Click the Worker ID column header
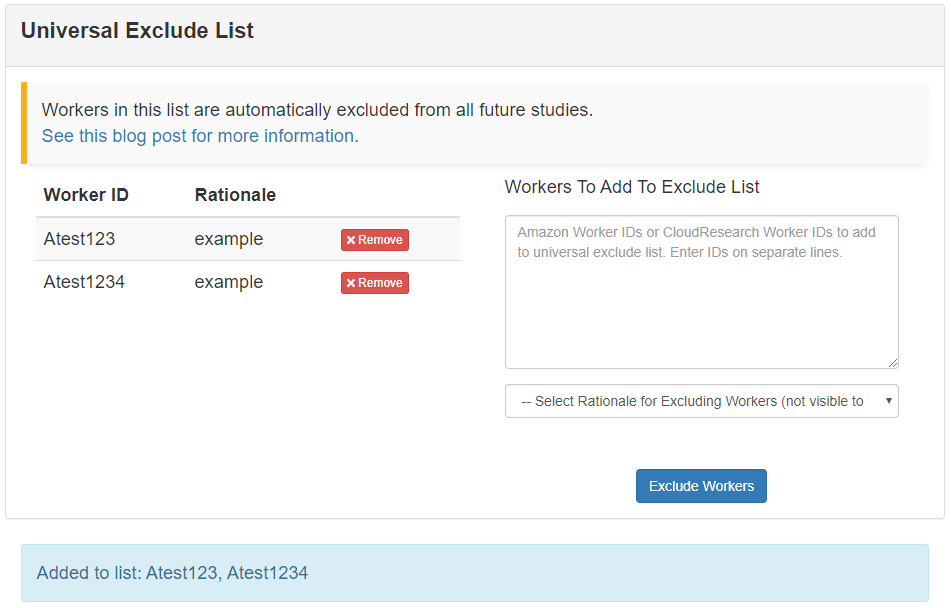The height and width of the screenshot is (608, 951). pos(85,195)
